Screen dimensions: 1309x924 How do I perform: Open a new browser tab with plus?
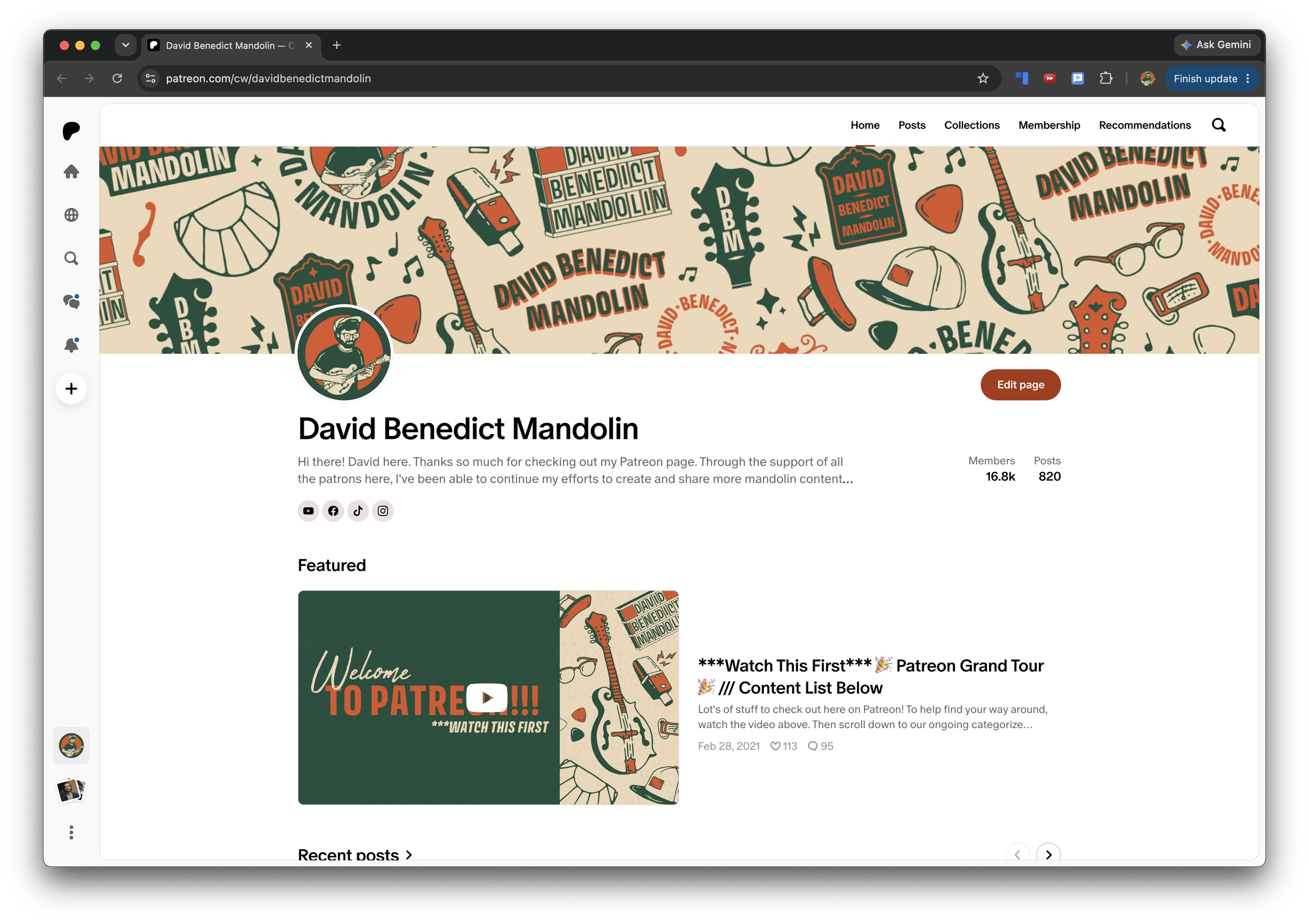coord(337,45)
